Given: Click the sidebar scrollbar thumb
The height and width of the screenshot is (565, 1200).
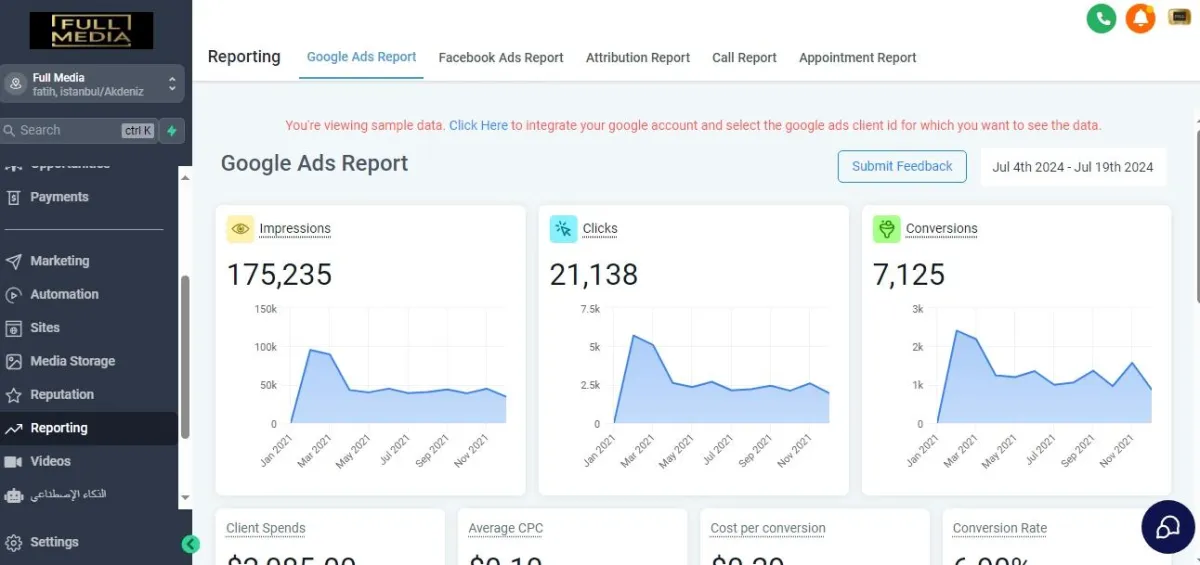Looking at the screenshot, I should click(185, 357).
